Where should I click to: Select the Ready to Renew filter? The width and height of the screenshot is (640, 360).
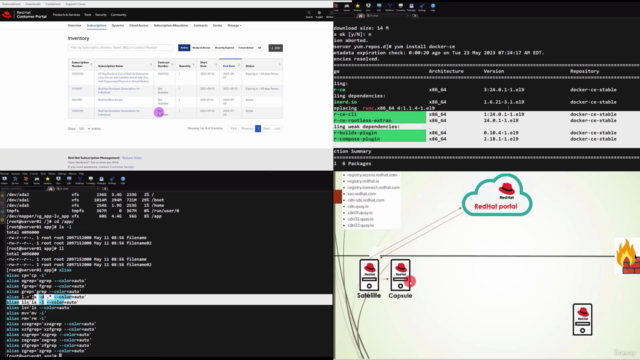[x=201, y=48]
